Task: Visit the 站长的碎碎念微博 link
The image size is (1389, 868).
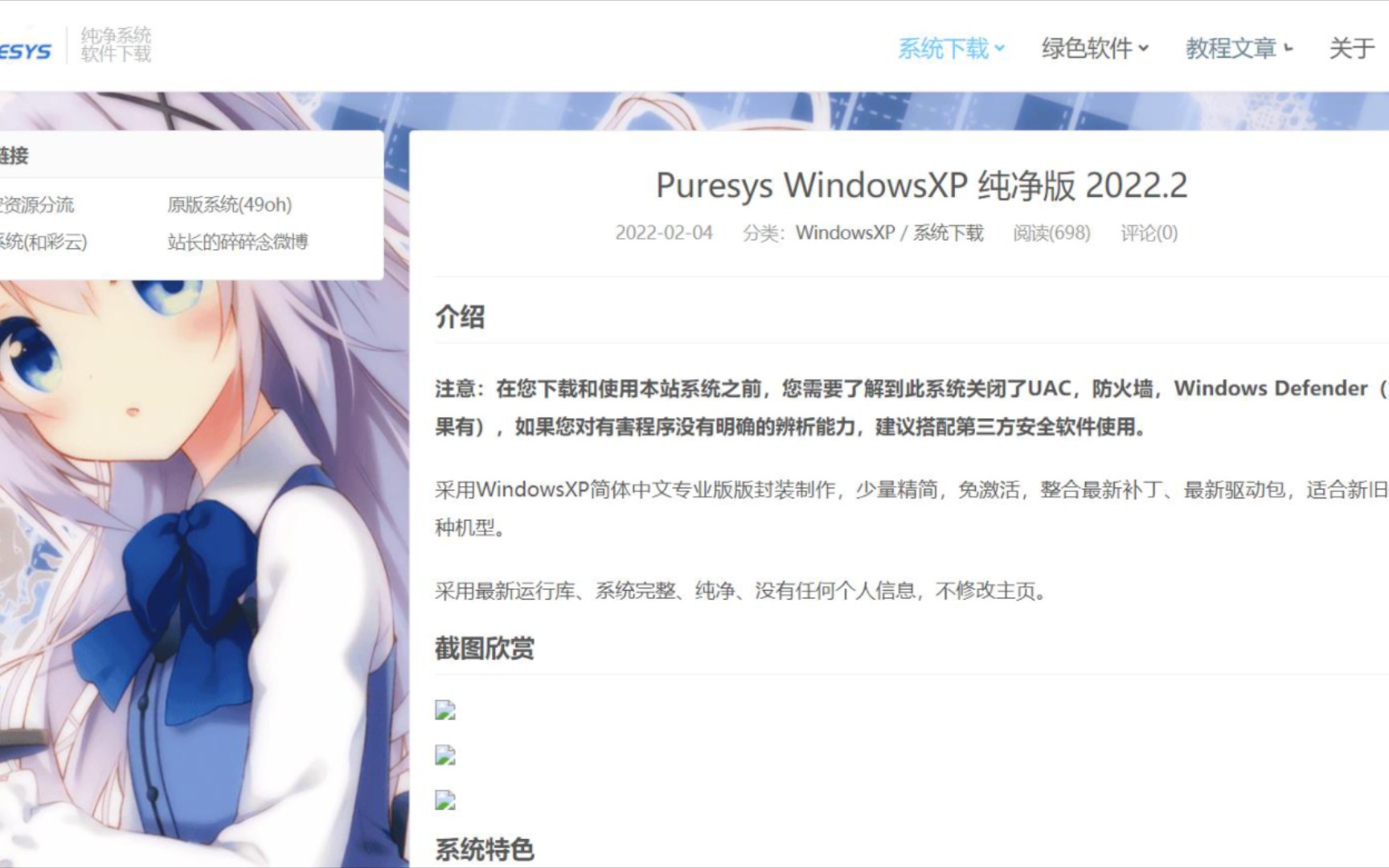Action: (241, 240)
